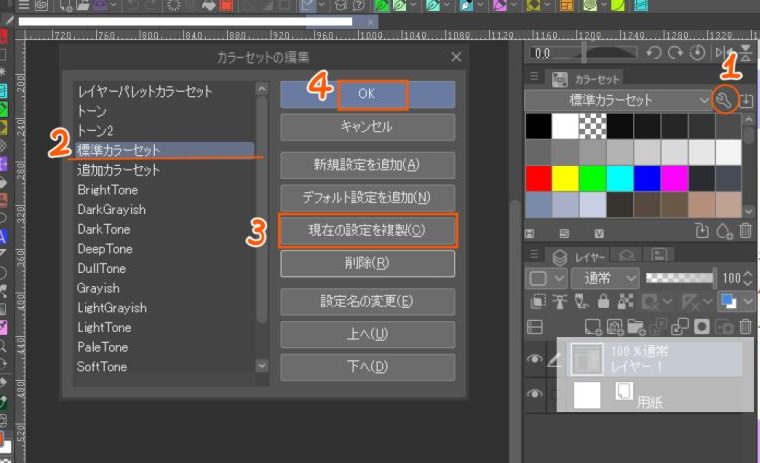Viewport: 760px width, 463px height.
Task: Hide レイヤー 1 using its eye icon
Action: [x=535, y=357]
